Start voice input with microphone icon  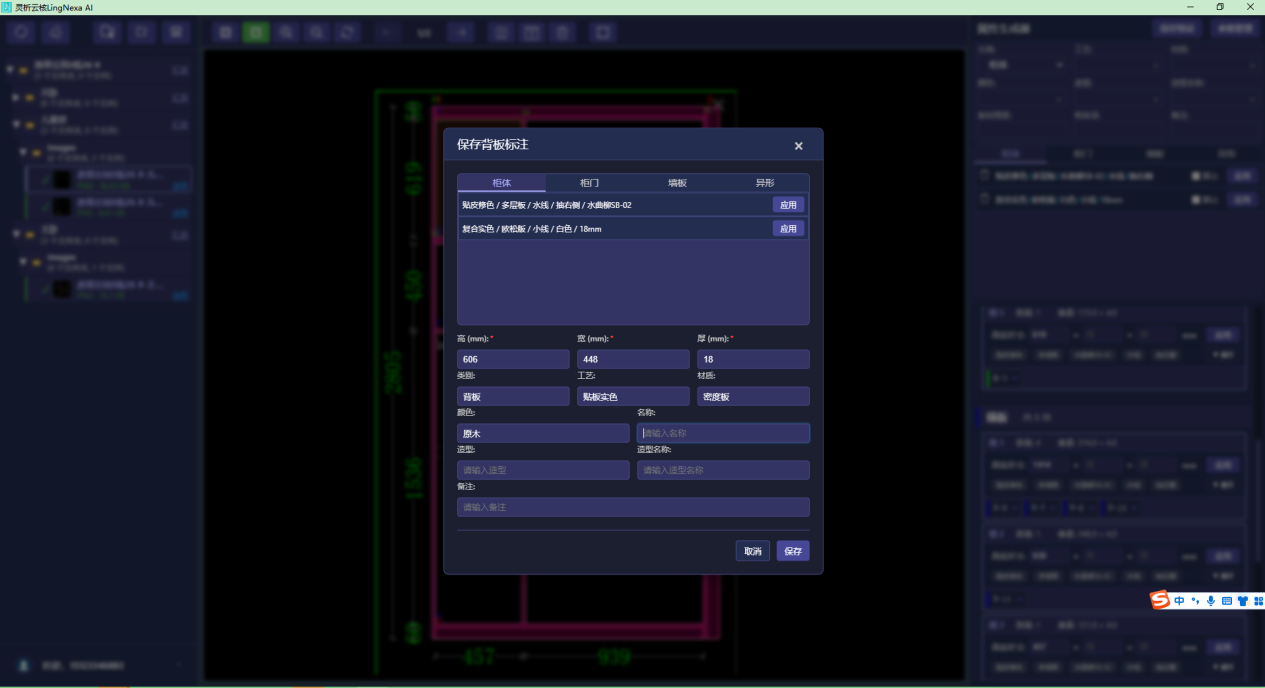tap(1211, 601)
